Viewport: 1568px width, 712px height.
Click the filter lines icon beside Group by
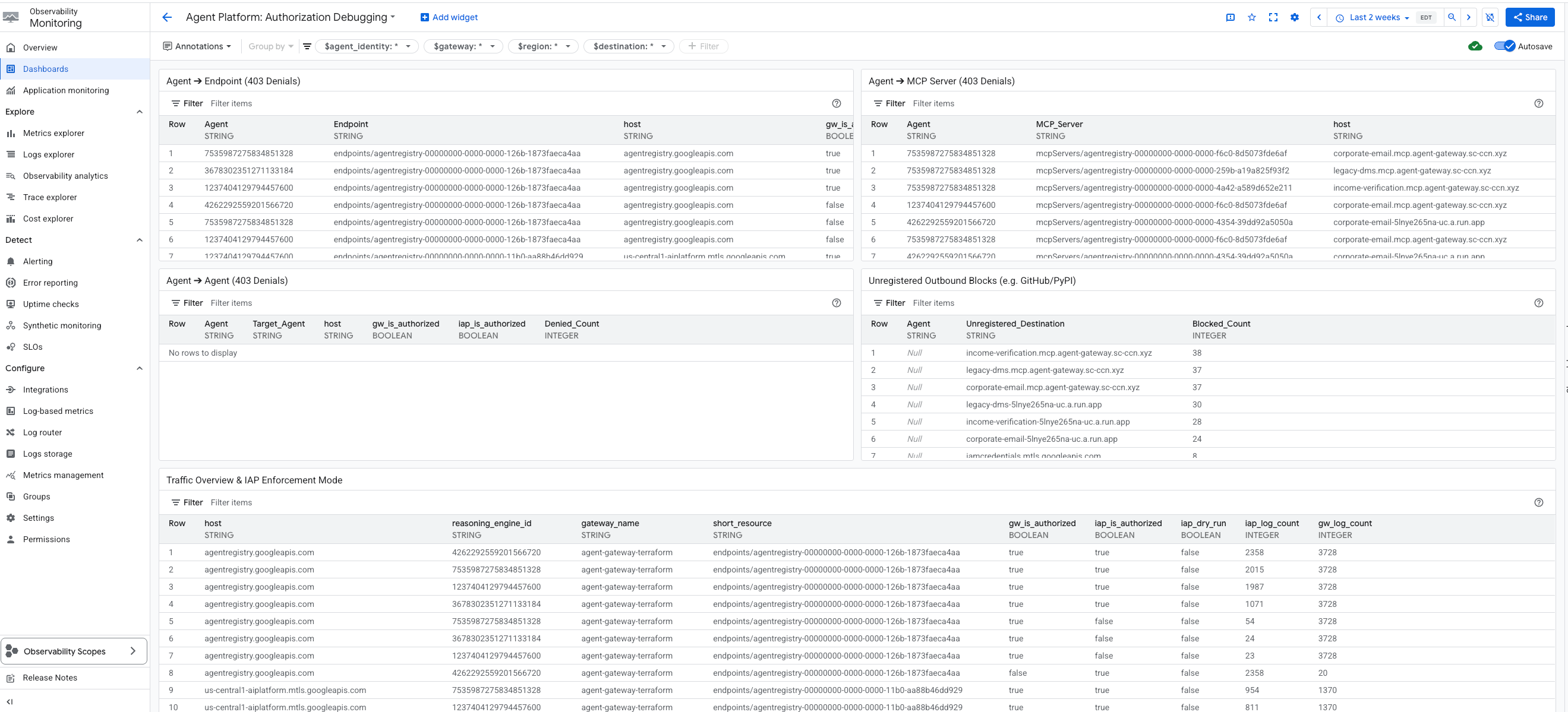(307, 46)
